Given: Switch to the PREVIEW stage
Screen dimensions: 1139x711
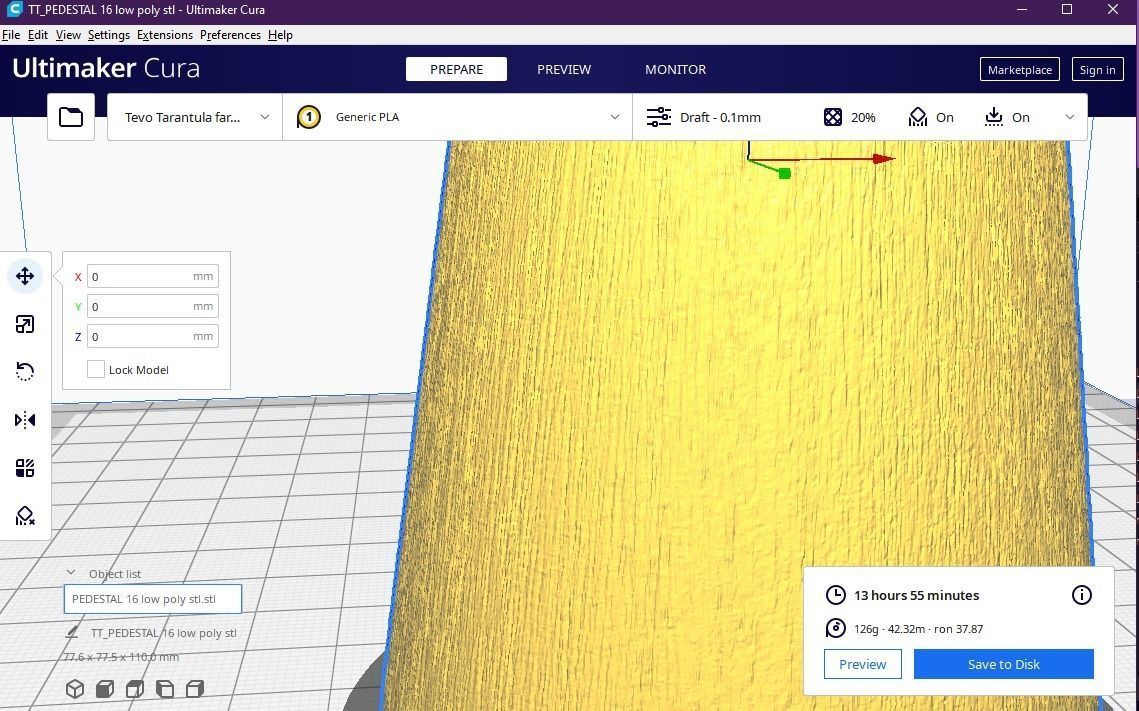Looking at the screenshot, I should click(x=564, y=69).
